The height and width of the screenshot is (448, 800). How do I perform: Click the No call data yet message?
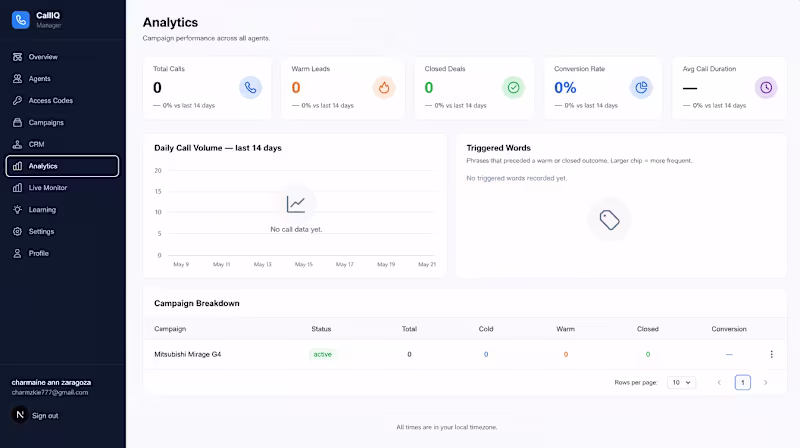pyautogui.click(x=296, y=230)
